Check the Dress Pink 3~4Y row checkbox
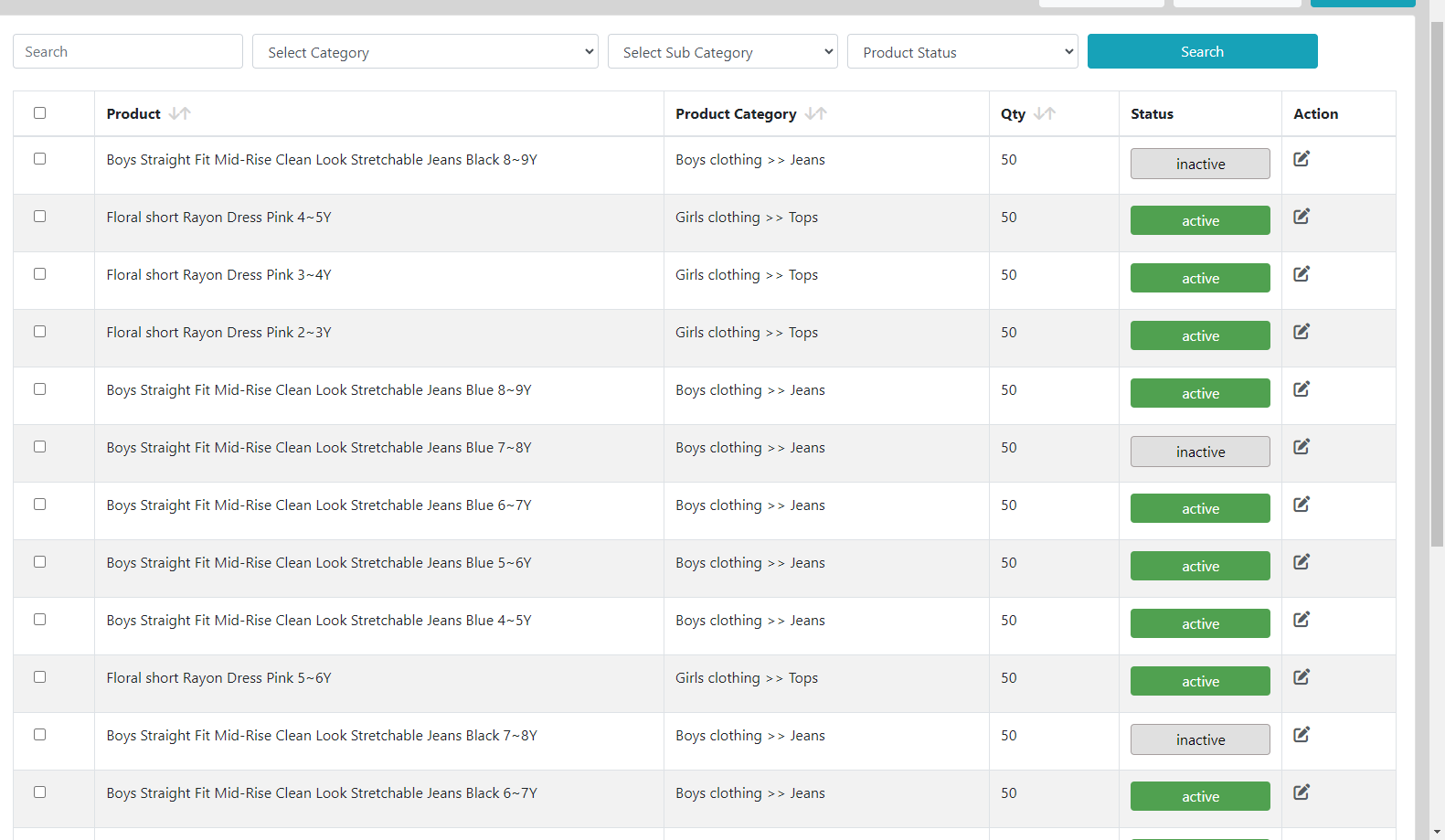 tap(39, 274)
